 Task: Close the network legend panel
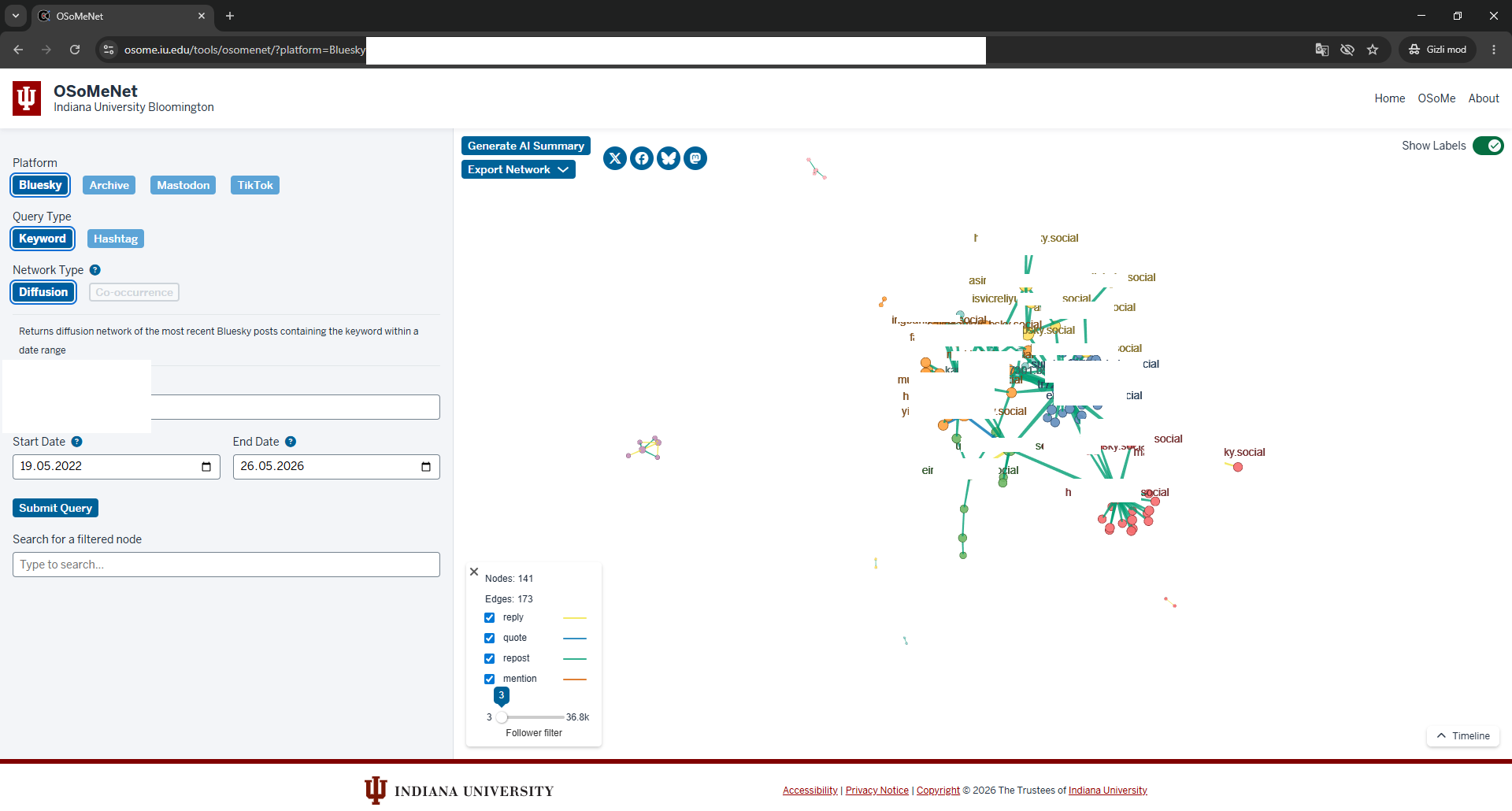click(474, 572)
